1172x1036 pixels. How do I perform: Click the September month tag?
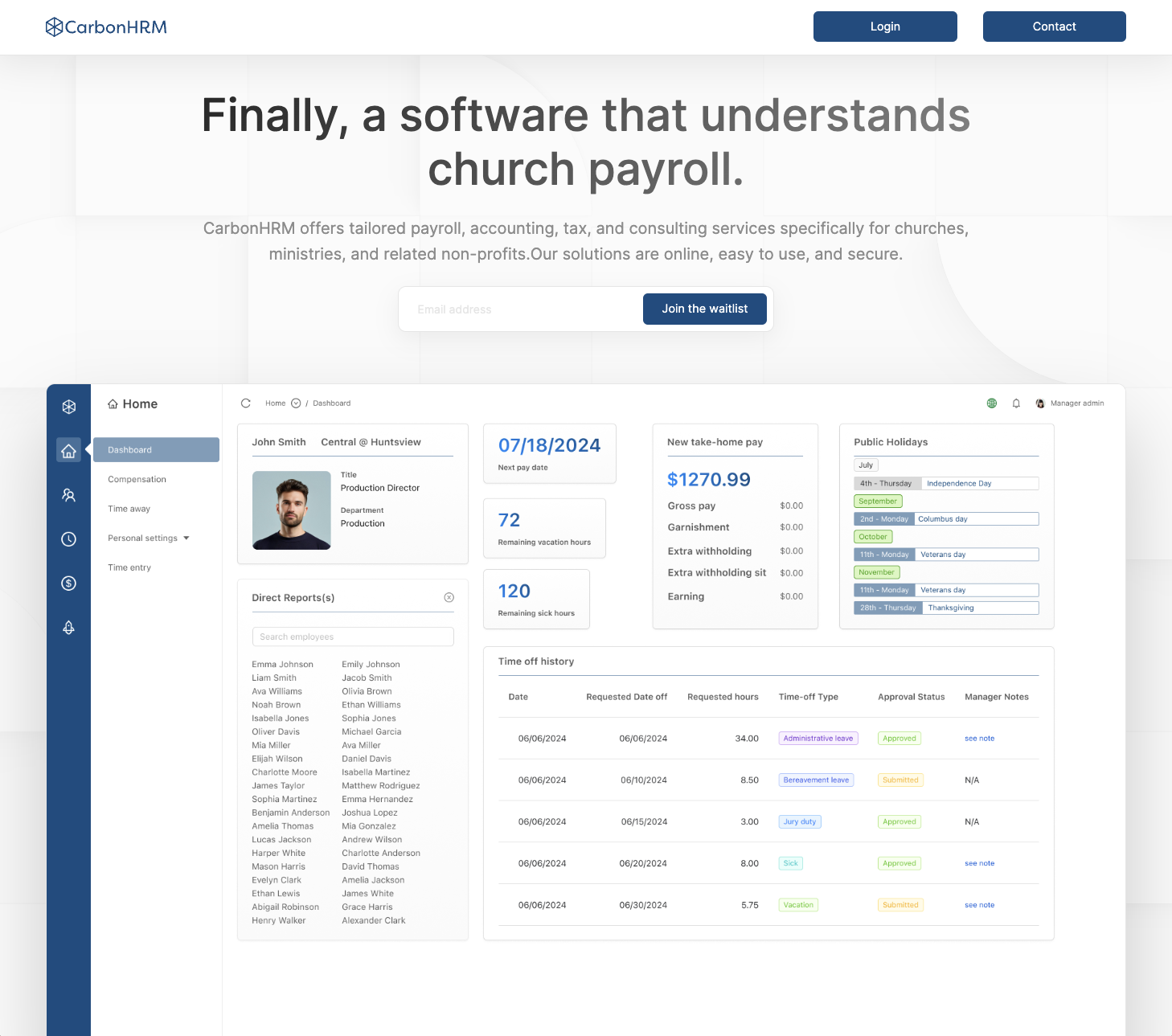878,502
